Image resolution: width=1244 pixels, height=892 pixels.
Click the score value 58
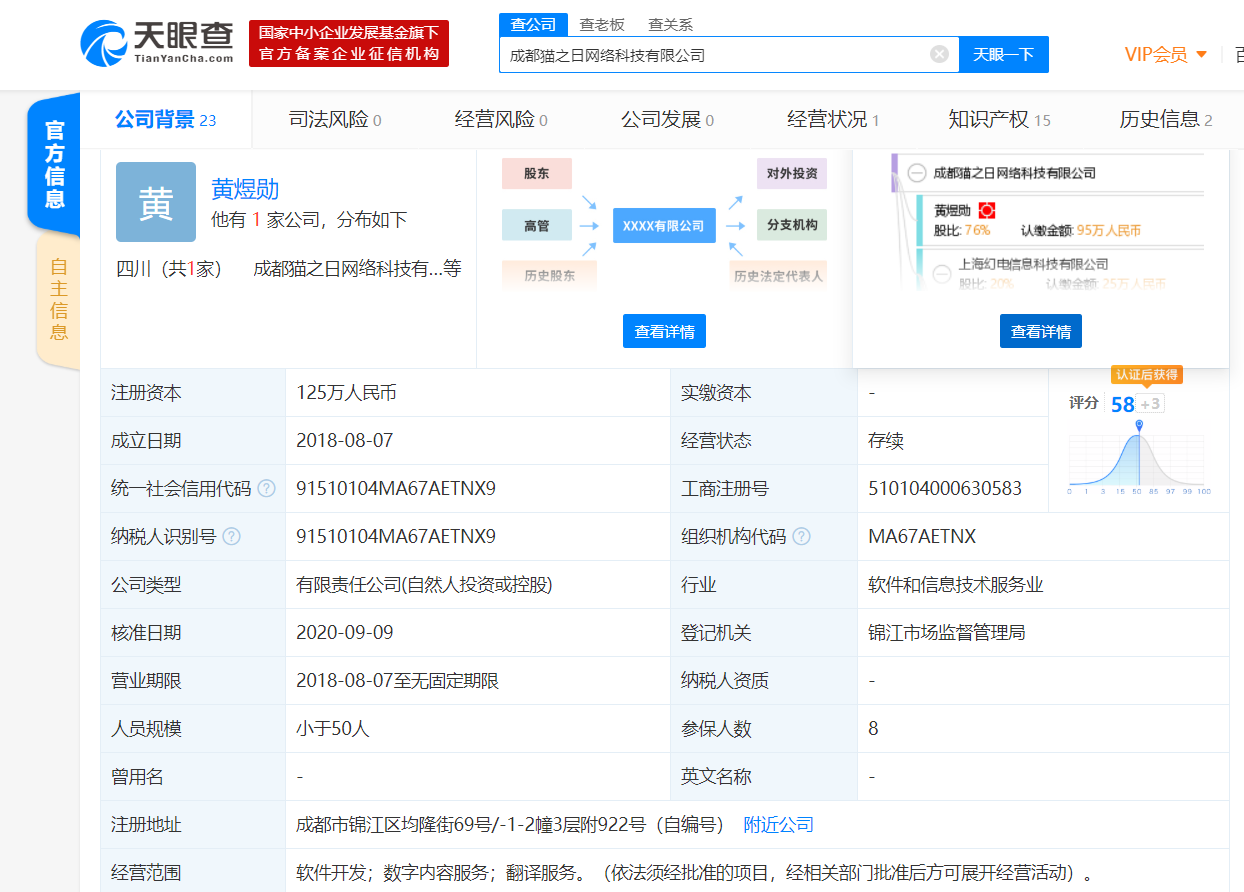1123,404
